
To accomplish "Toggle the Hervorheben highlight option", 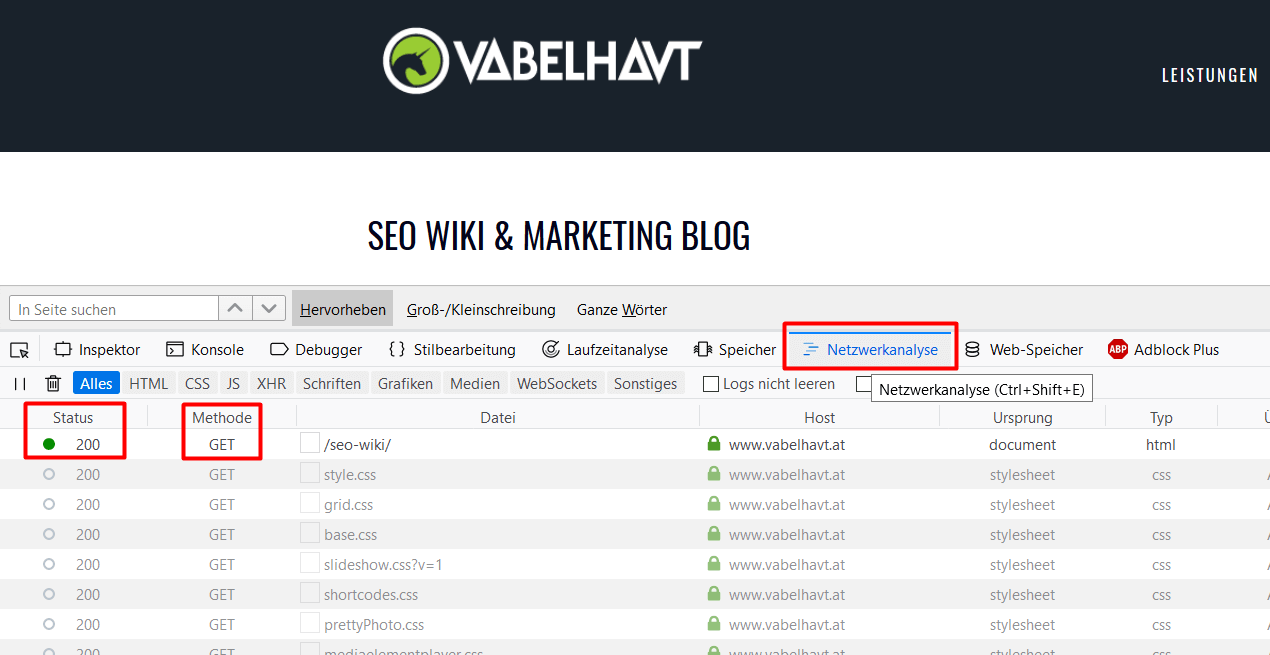I will coord(343,309).
